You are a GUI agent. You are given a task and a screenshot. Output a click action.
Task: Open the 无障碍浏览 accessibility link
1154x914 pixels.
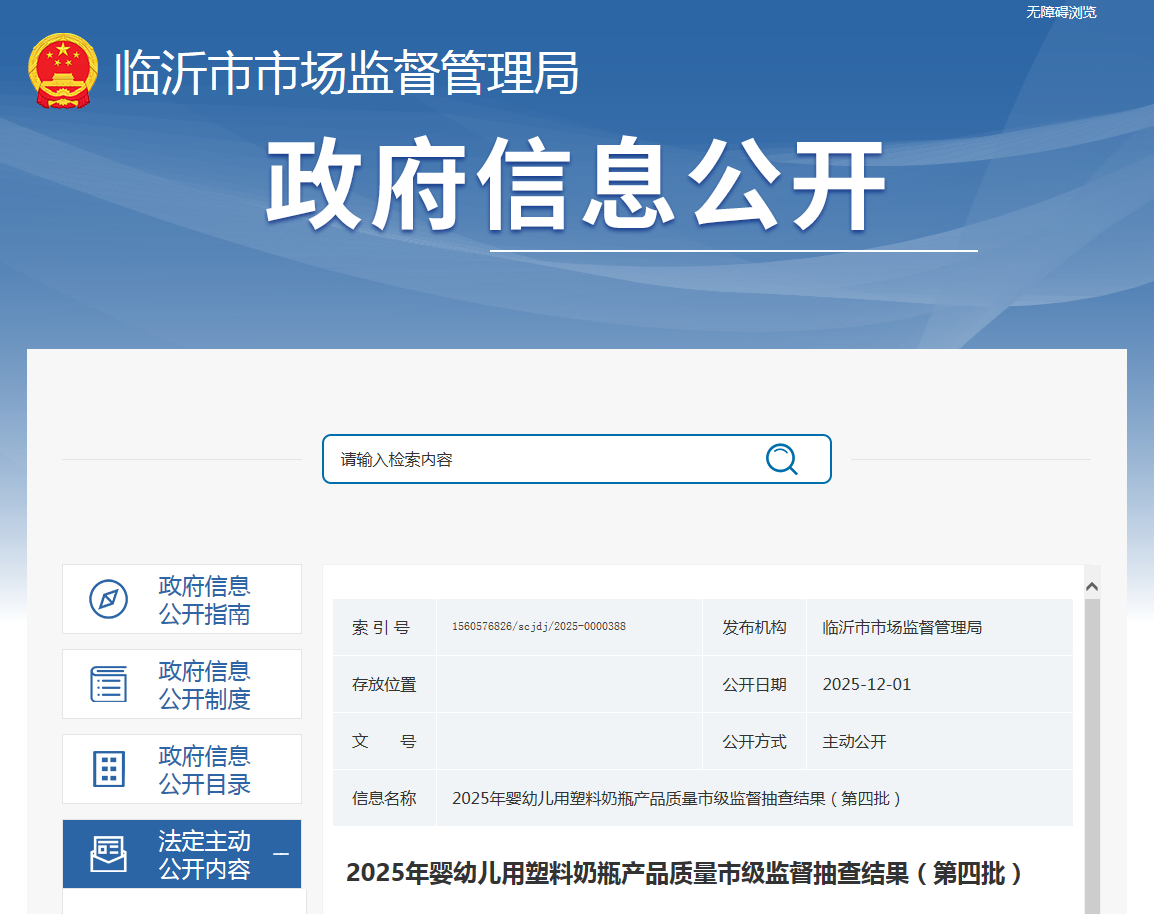(x=1061, y=12)
